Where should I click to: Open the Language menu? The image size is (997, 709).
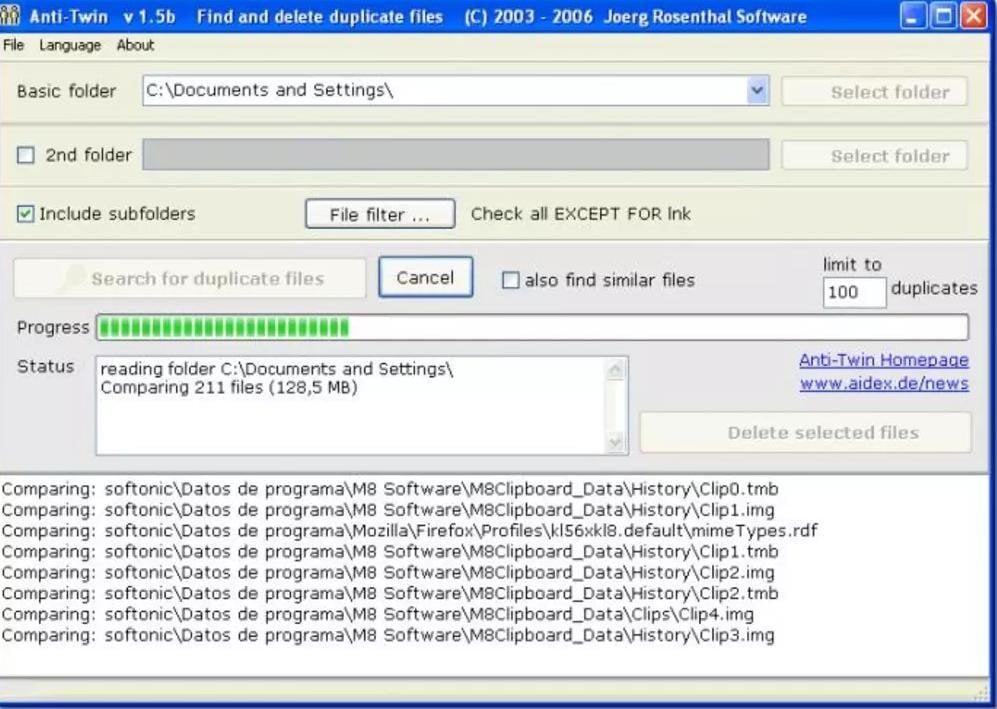click(70, 45)
